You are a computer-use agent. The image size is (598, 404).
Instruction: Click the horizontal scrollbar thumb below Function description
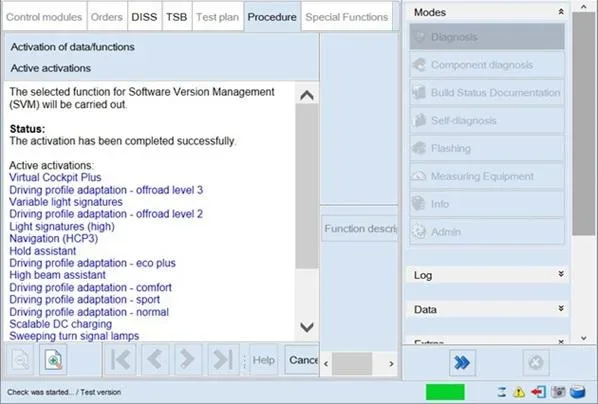352,364
